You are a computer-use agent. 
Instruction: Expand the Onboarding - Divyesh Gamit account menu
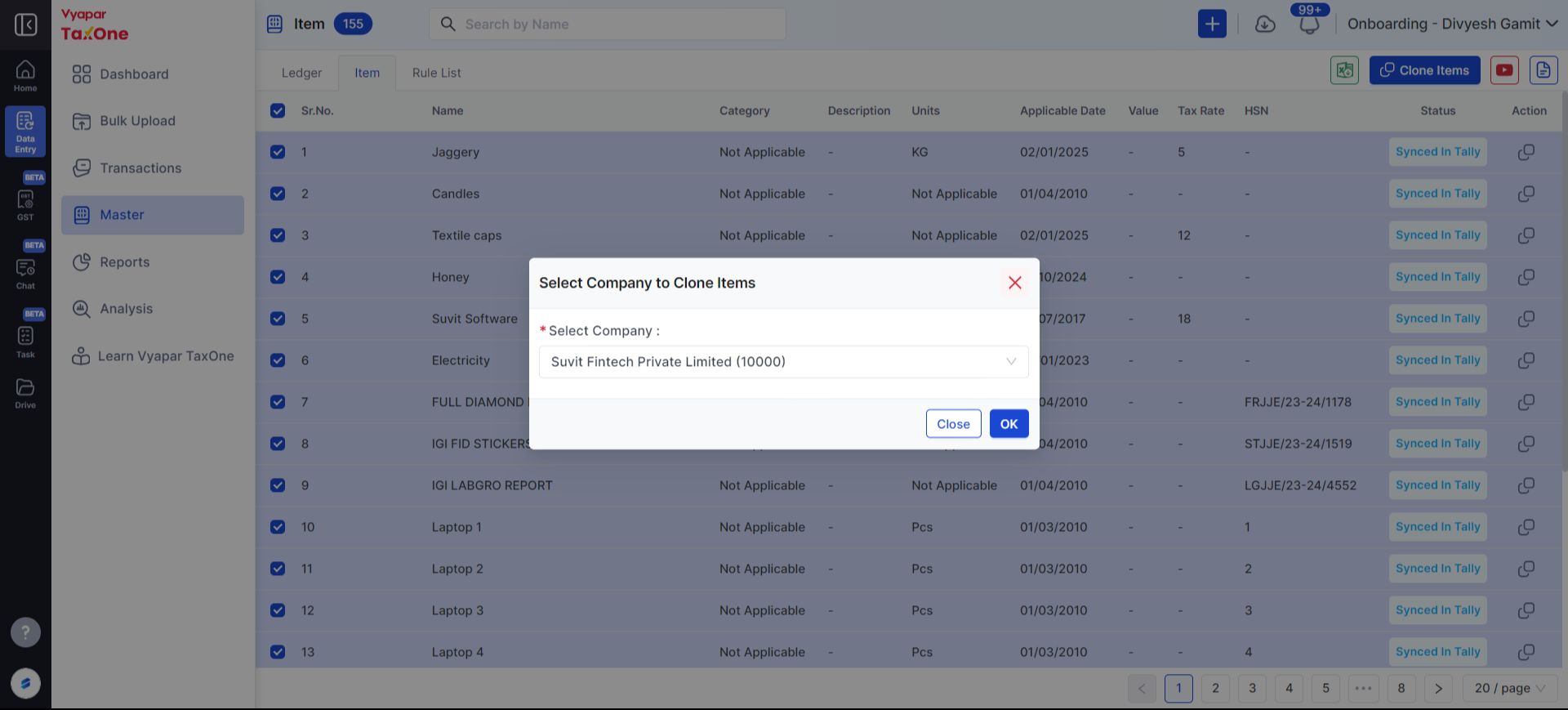pos(1453,24)
